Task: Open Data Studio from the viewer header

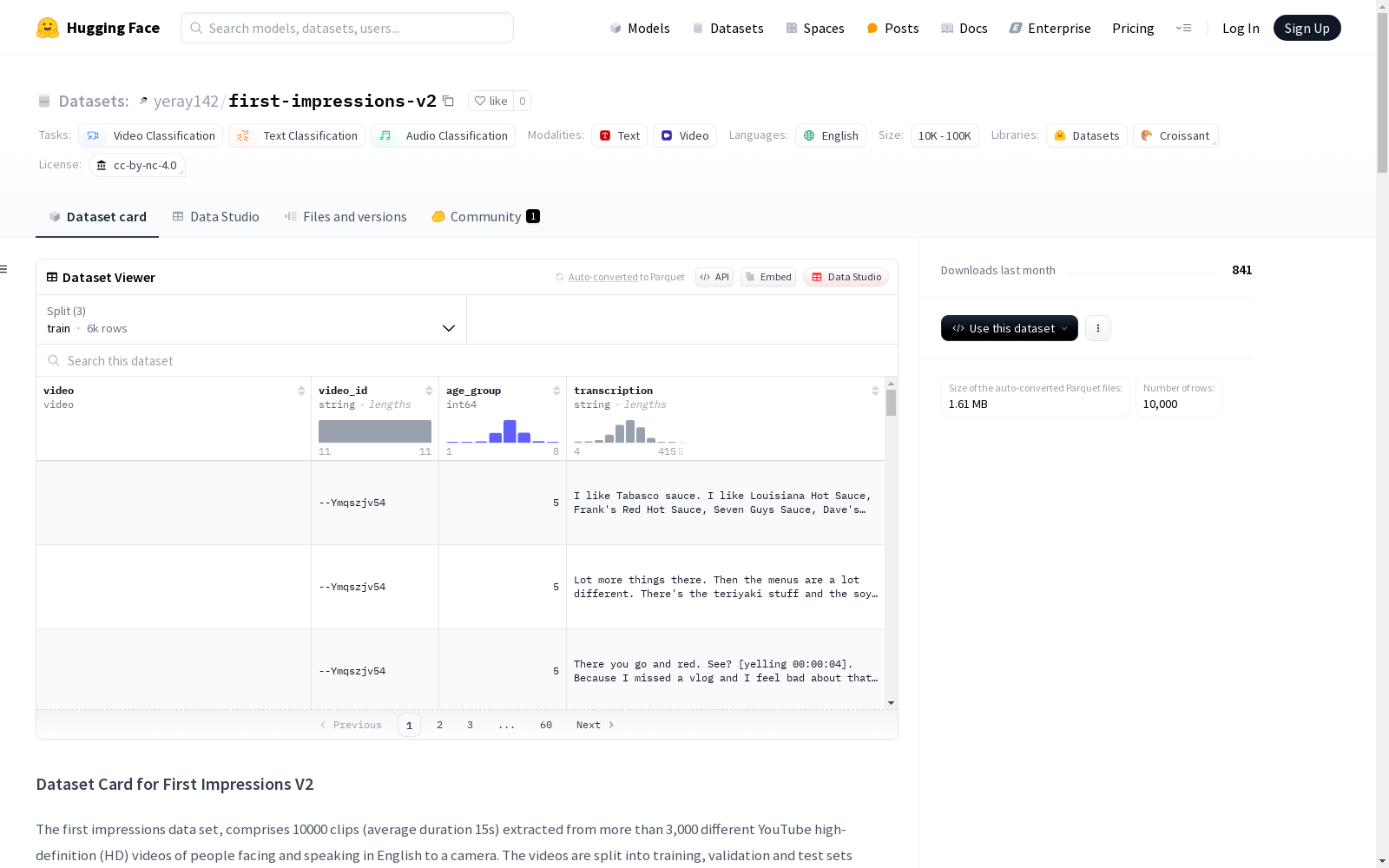Action: pos(846,277)
